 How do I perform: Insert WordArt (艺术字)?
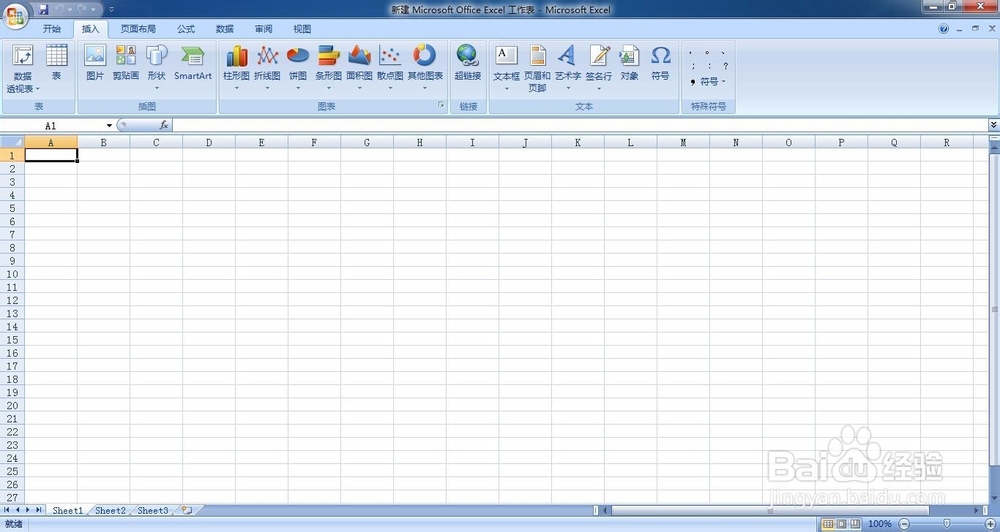click(568, 67)
